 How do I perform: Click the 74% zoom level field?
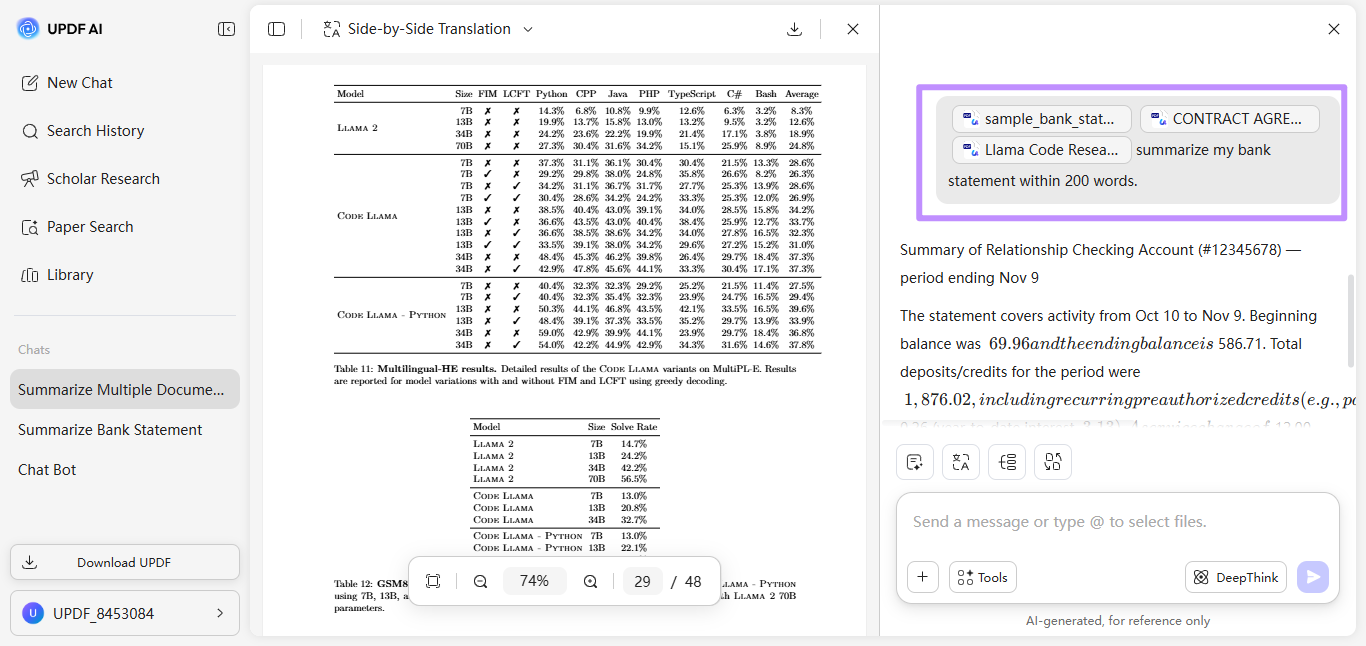click(535, 581)
